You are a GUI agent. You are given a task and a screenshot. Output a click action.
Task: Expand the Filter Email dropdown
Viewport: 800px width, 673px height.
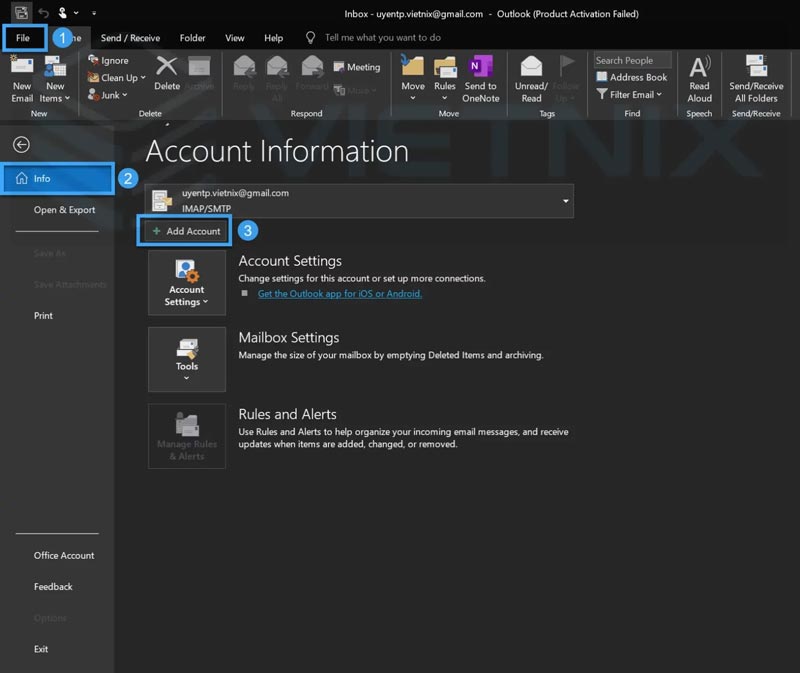click(630, 94)
